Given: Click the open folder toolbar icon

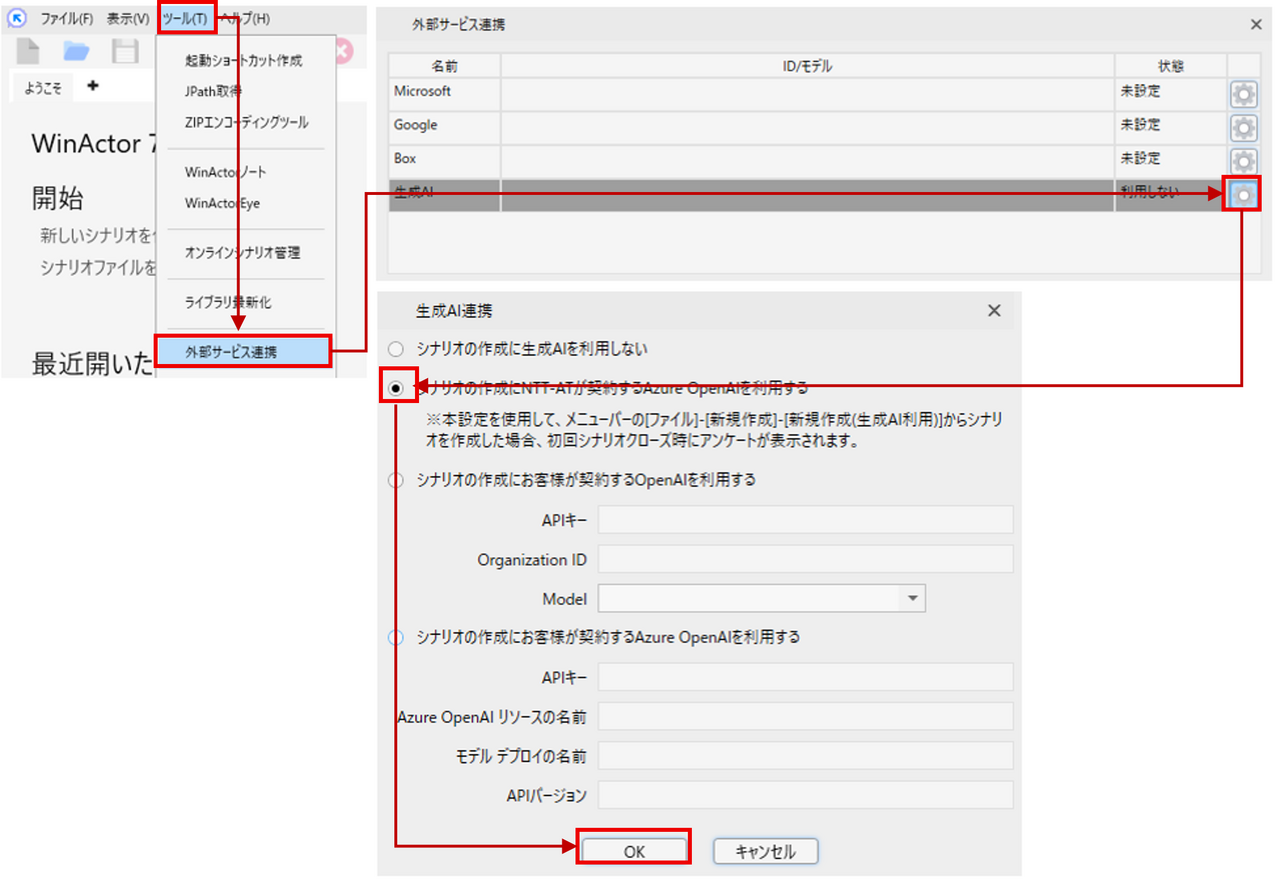Looking at the screenshot, I should [76, 51].
